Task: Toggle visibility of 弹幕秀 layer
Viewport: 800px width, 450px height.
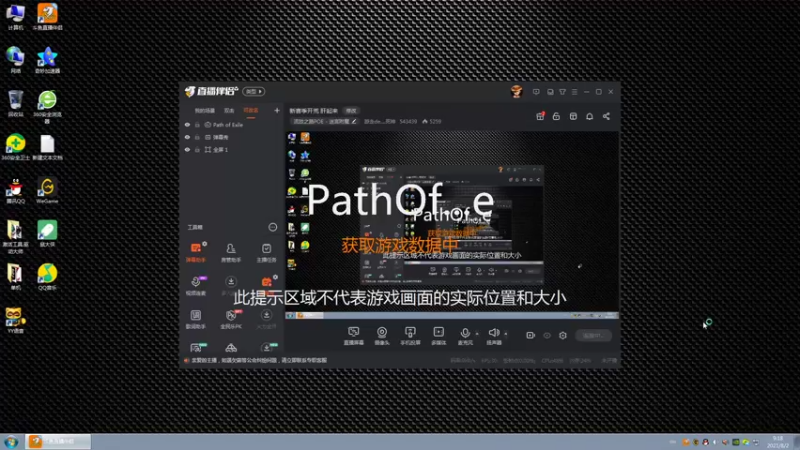Action: click(187, 137)
